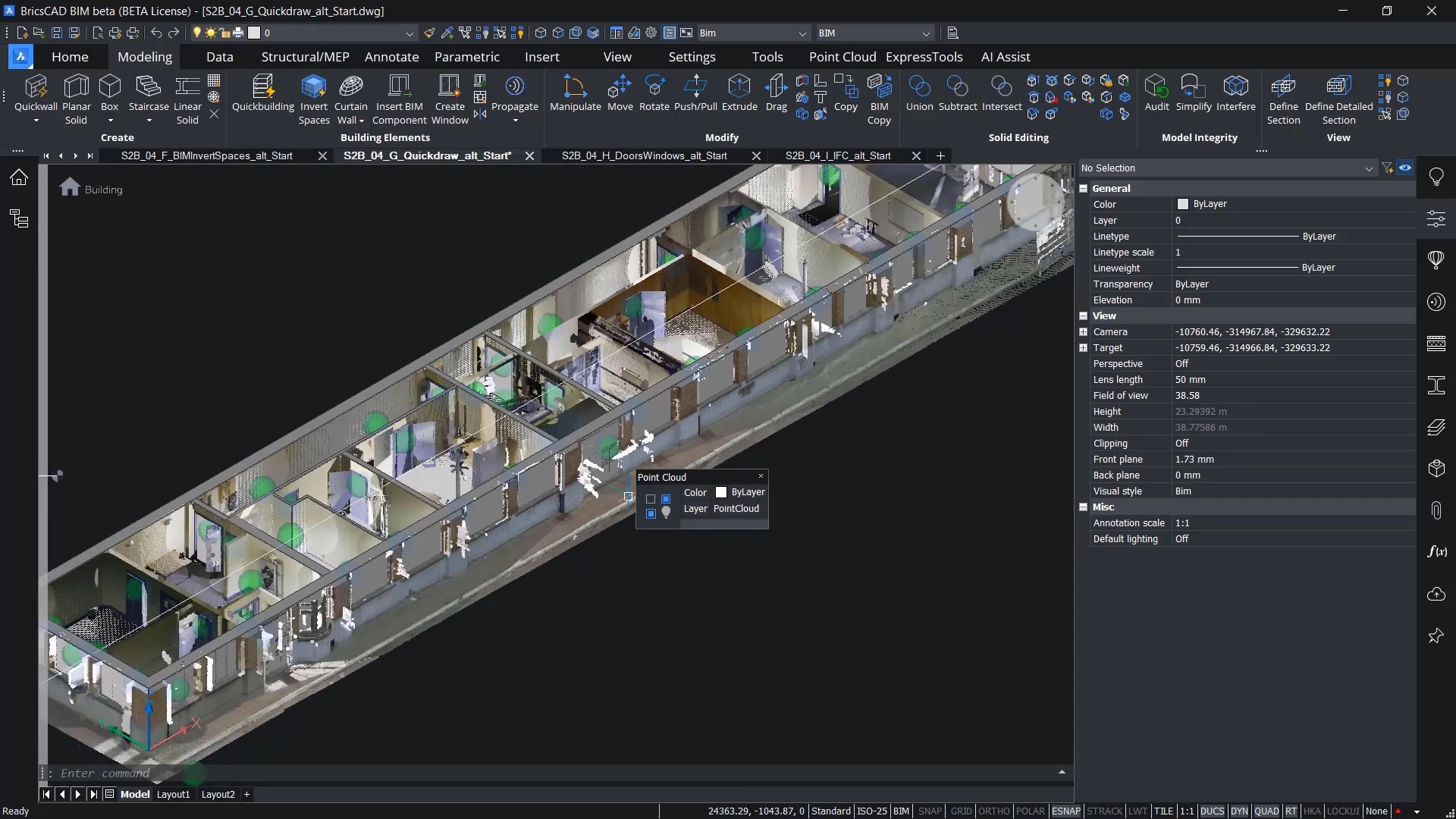Screen dimensions: 1456x819
Task: Close the S2B_04_F_BIMInvertSpaces tab
Action: (322, 155)
